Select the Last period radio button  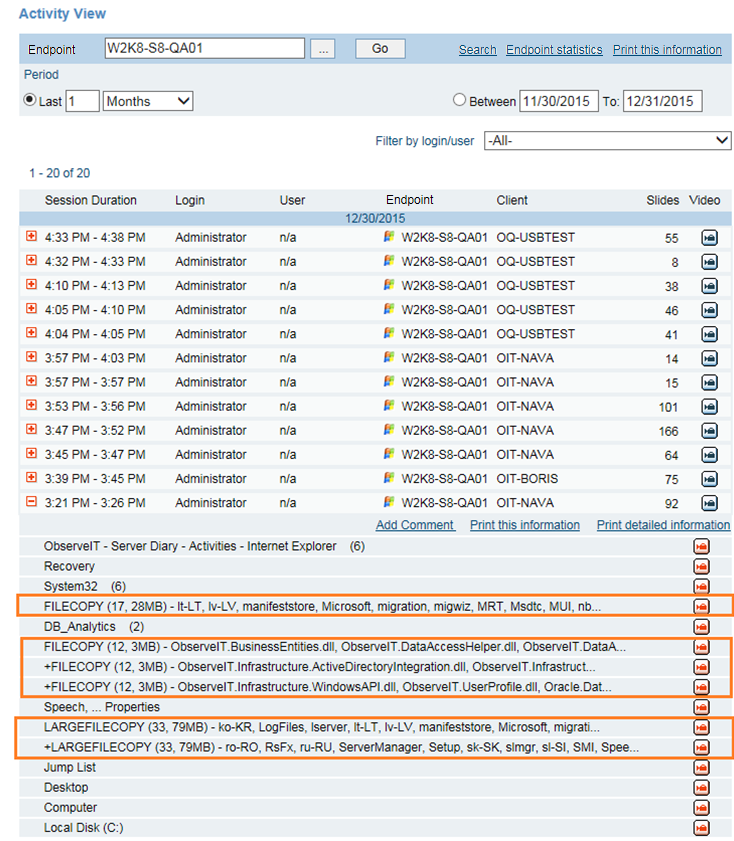click(x=30, y=100)
